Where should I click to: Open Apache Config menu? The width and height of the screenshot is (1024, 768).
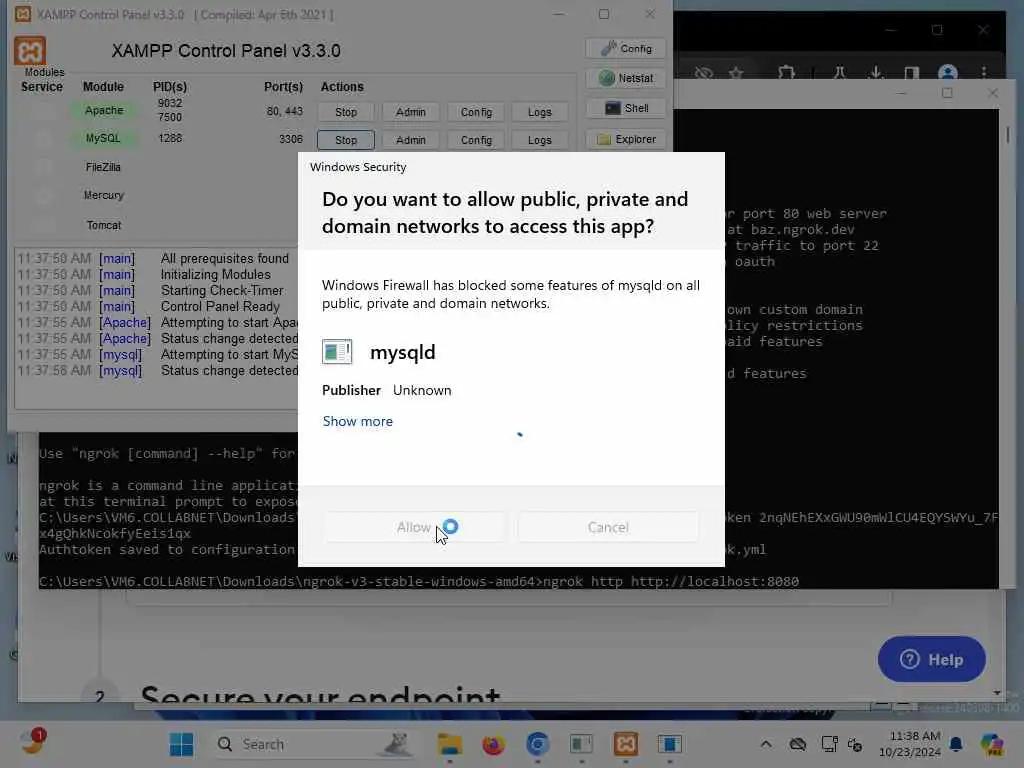pos(476,112)
